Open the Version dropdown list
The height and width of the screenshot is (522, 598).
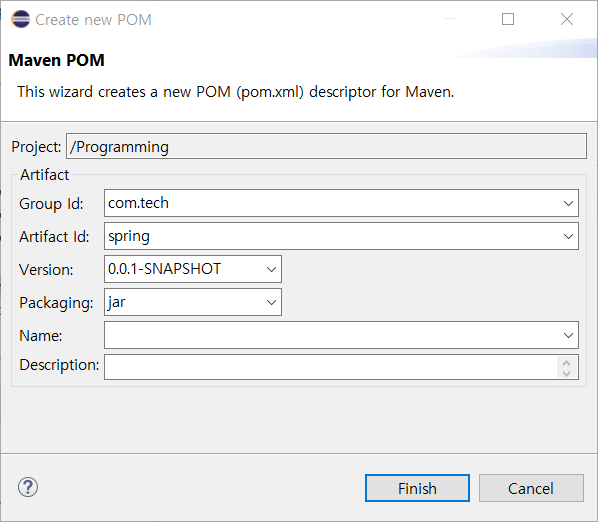pos(271,269)
